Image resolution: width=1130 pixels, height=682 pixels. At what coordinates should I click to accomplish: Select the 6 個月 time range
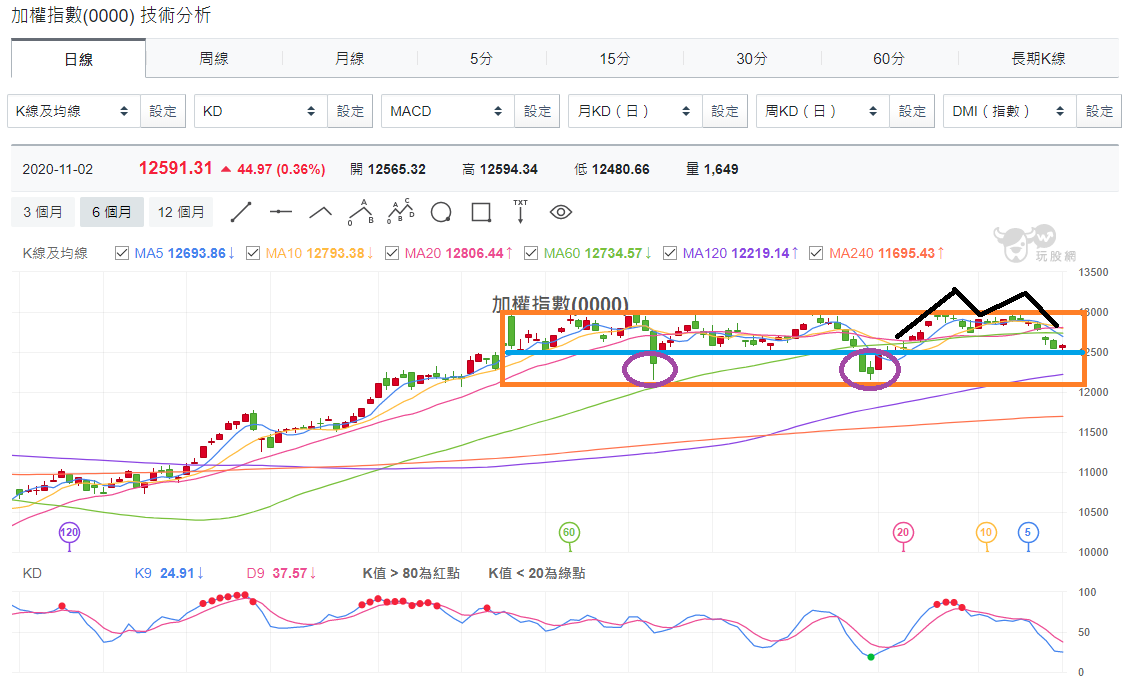coord(112,212)
